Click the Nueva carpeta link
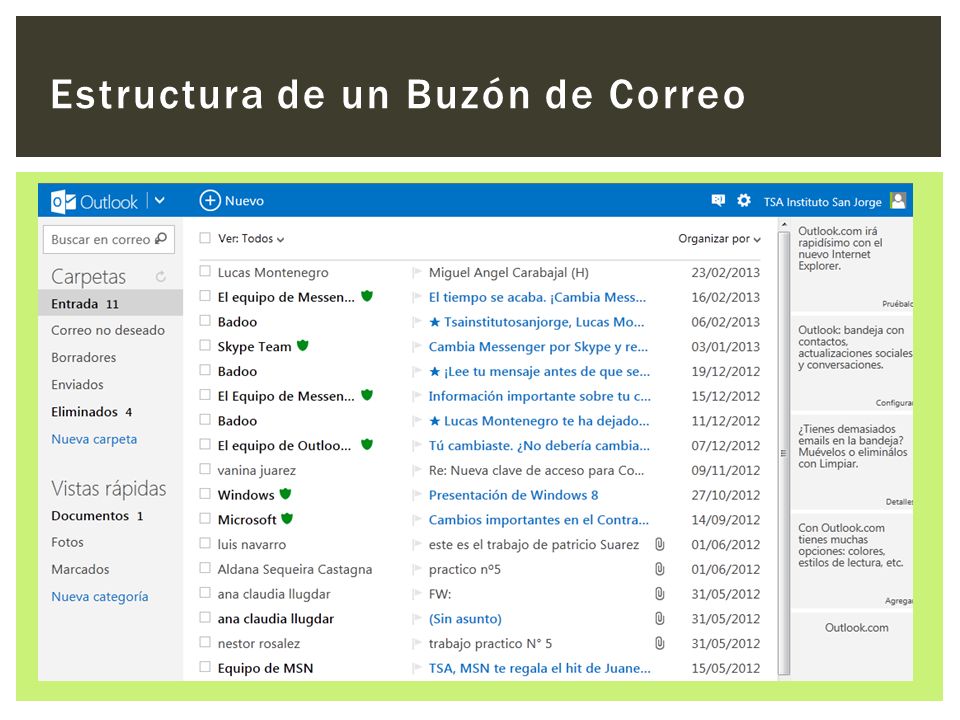Screen dimensions: 960x720 [94, 439]
